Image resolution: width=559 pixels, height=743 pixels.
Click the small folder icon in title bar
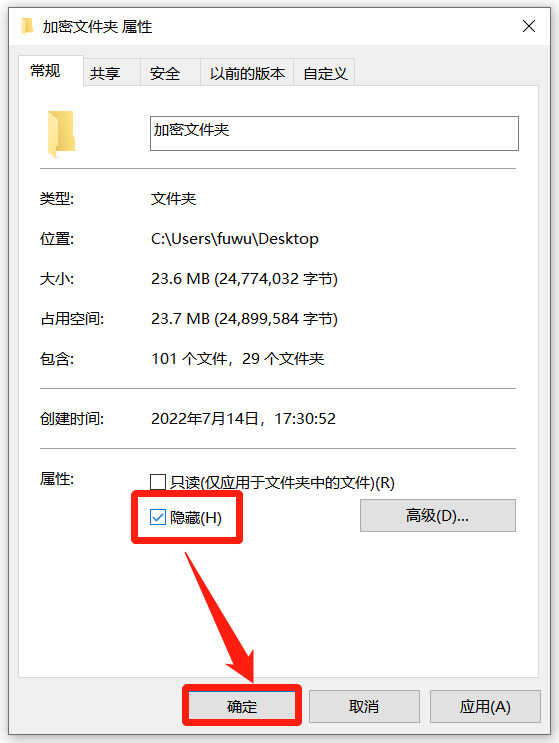(27, 26)
